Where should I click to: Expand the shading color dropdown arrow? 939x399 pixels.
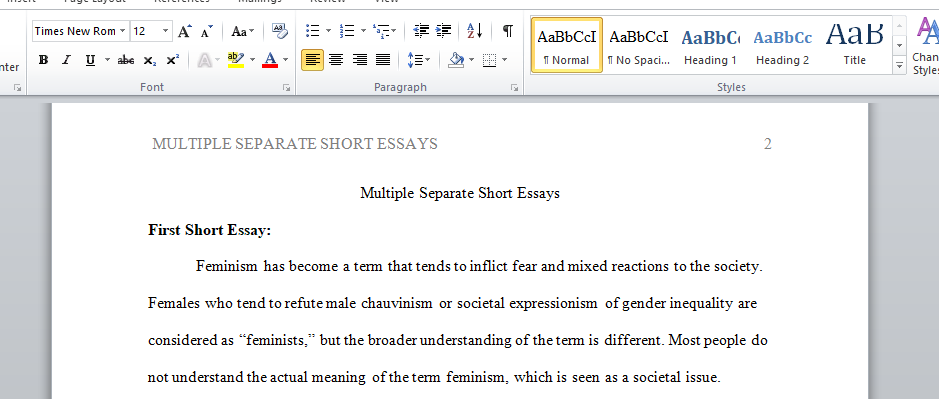click(x=471, y=60)
